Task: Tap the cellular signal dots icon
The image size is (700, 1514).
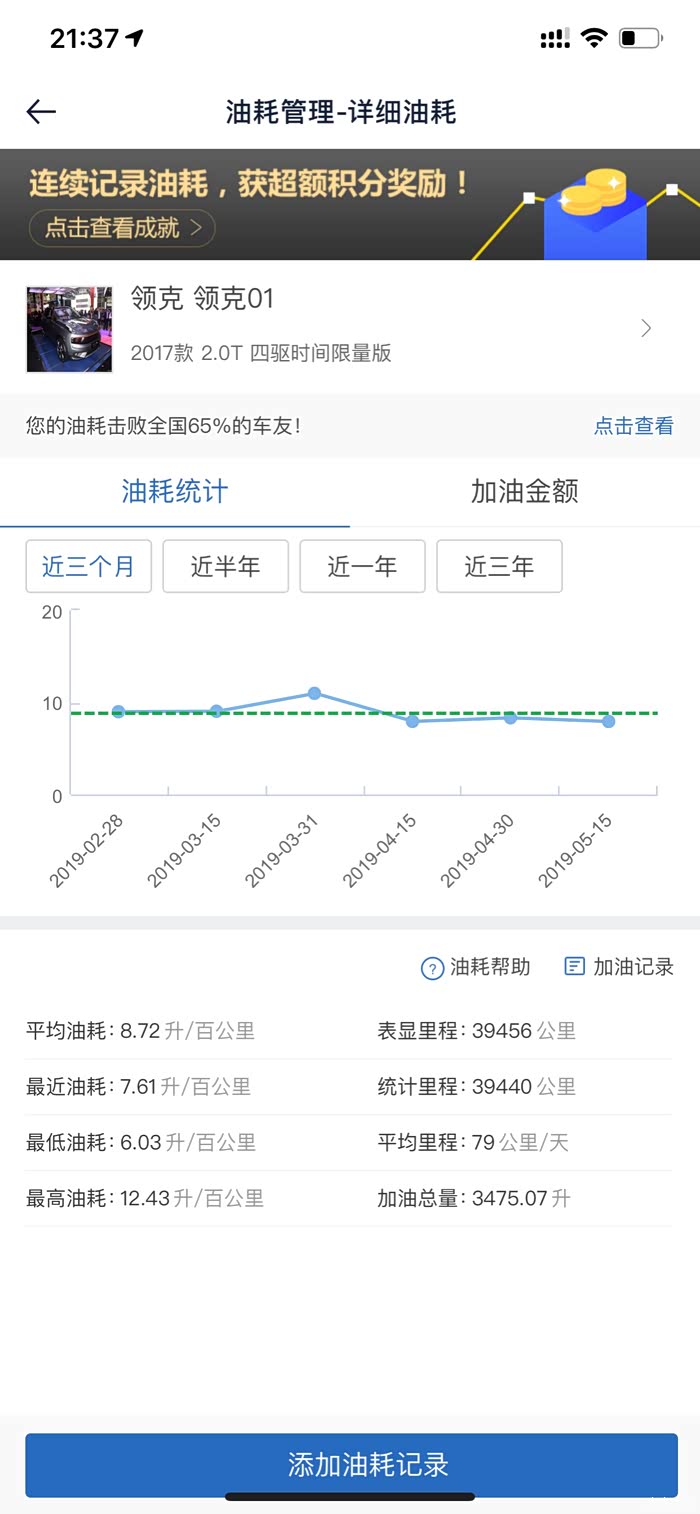Action: tap(554, 39)
